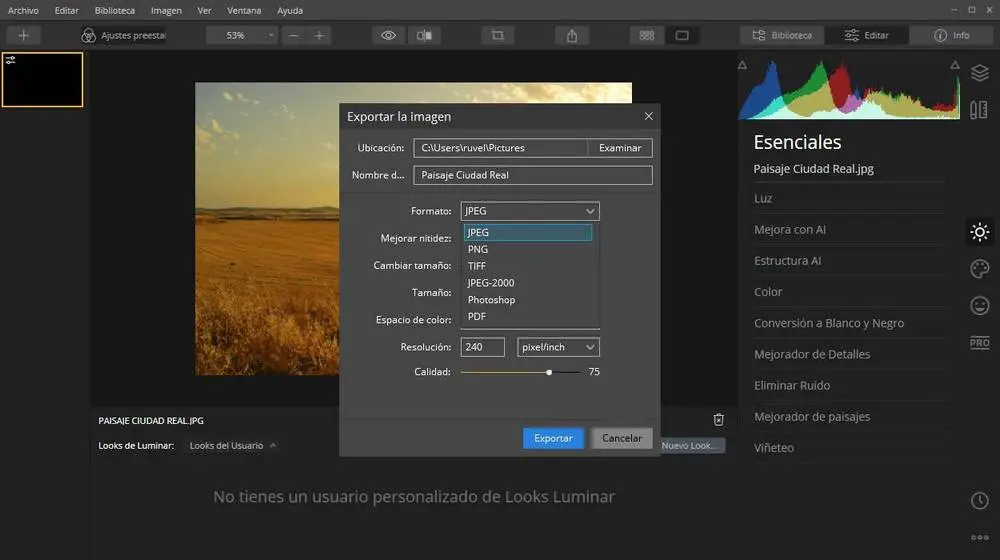
Task: Expand the 53% zoom level dropdown
Action: pos(242,35)
